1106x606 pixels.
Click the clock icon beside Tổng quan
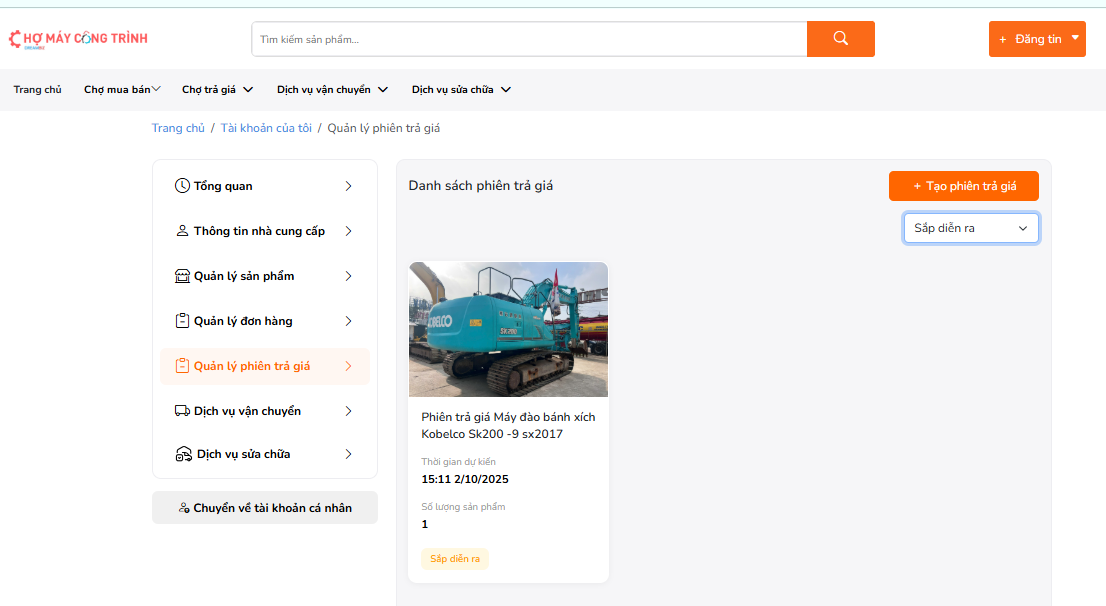click(x=182, y=186)
